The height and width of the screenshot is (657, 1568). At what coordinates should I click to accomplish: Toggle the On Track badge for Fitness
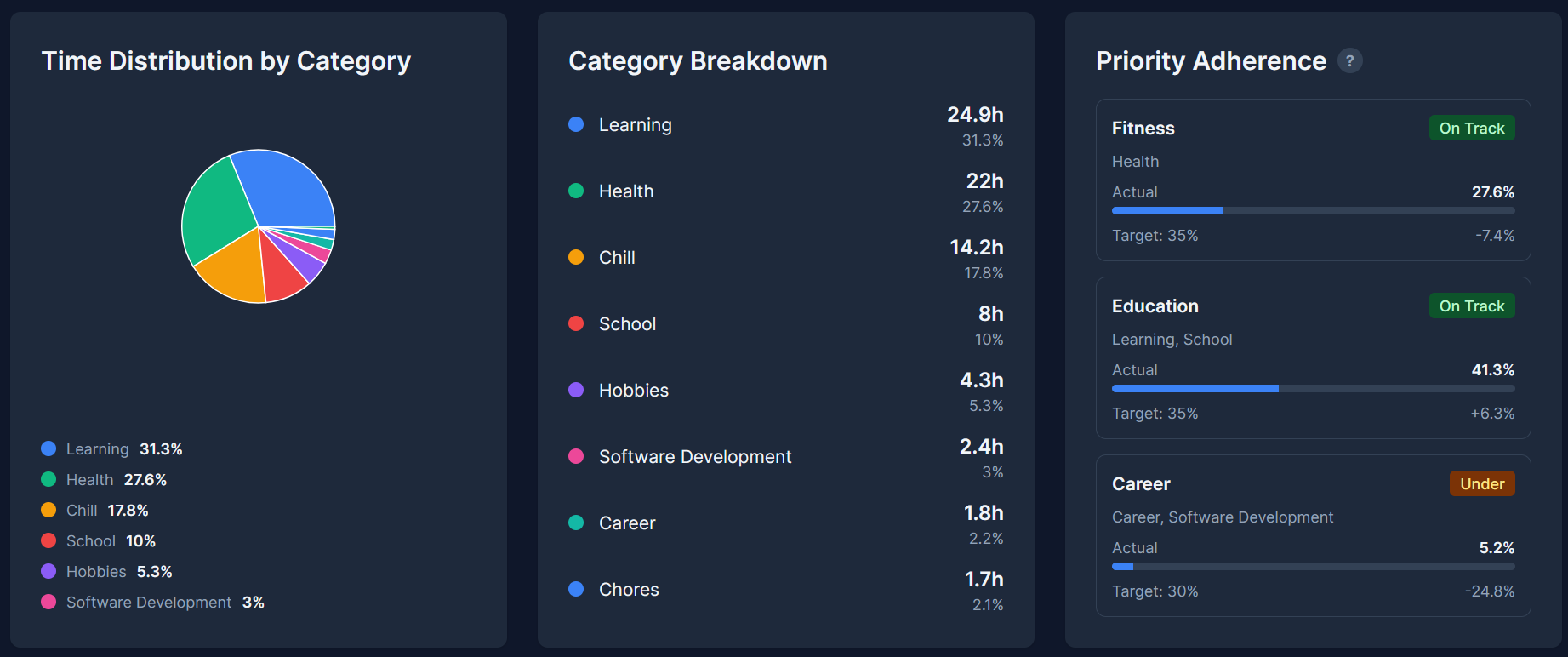(x=1472, y=128)
